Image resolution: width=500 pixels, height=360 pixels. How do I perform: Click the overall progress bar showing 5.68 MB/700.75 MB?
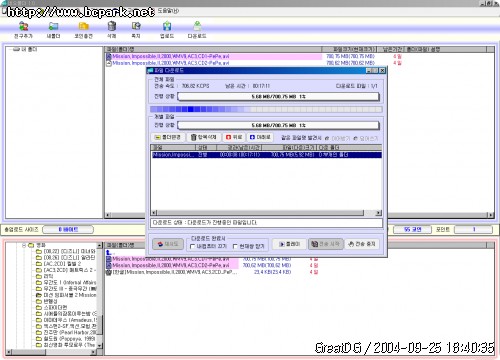pyautogui.click(x=279, y=96)
